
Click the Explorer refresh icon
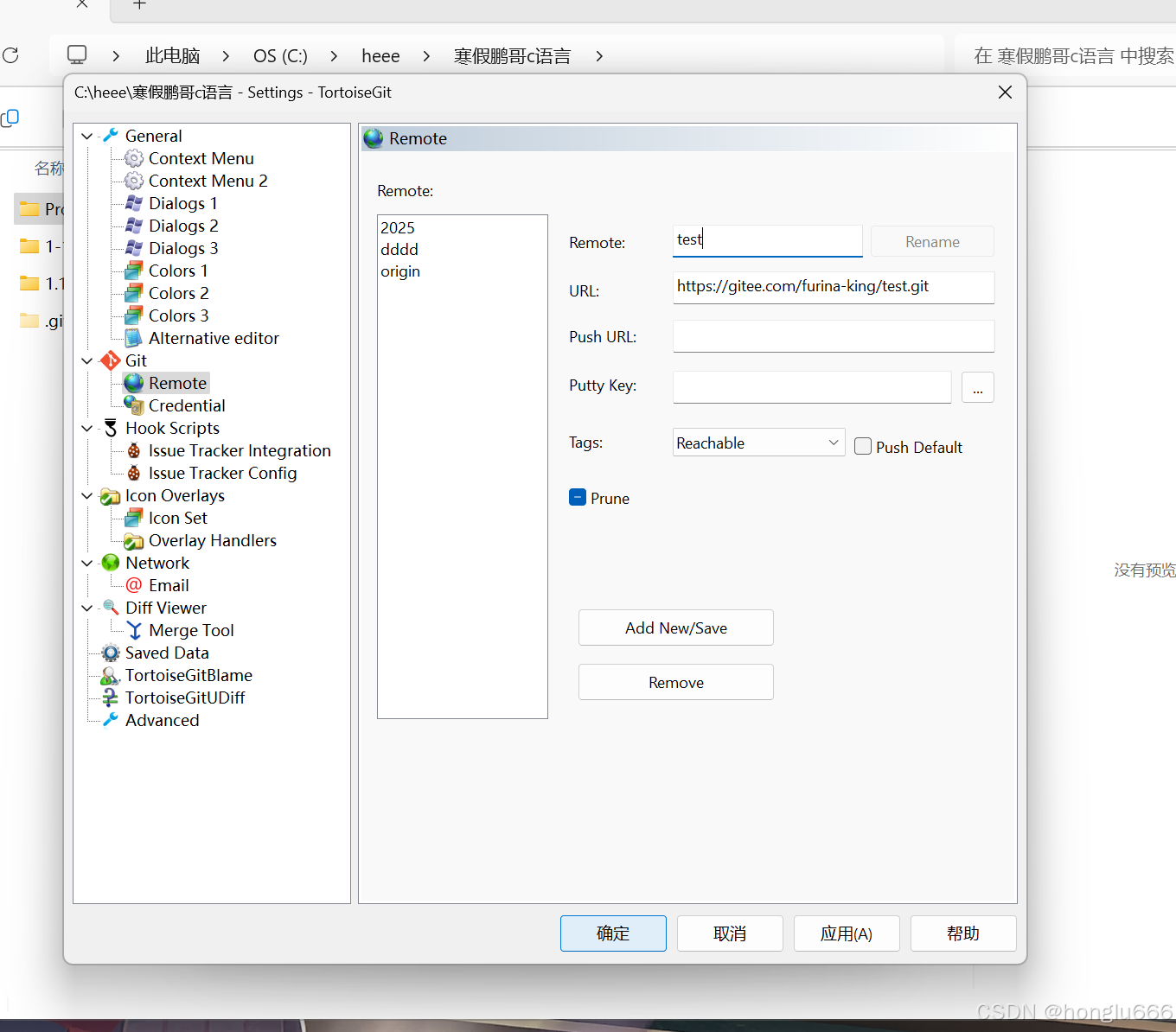pos(10,55)
